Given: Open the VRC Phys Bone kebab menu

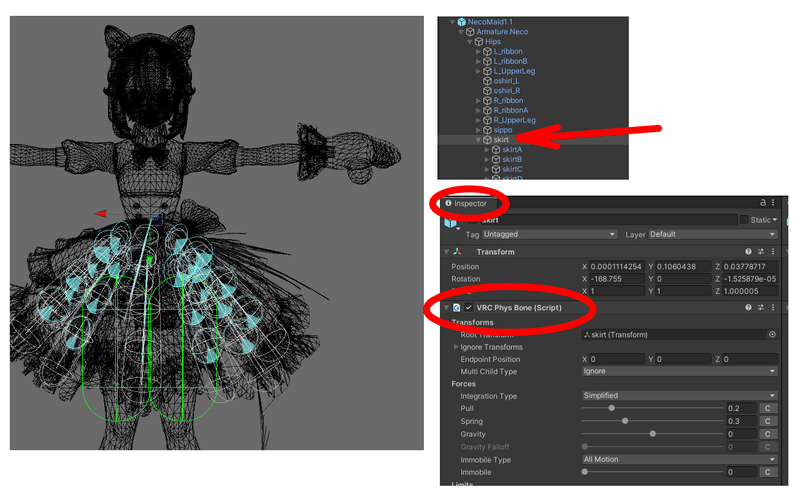Looking at the screenshot, I should (x=773, y=307).
